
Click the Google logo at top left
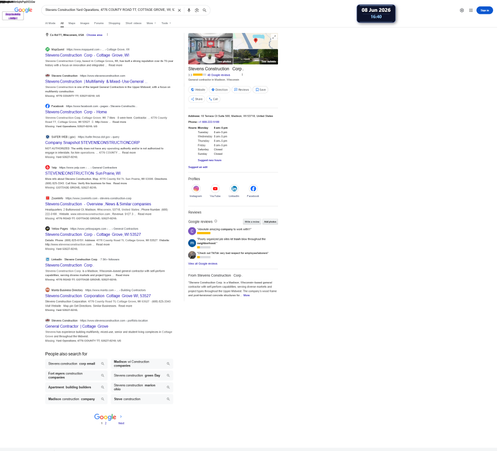(x=23, y=10)
